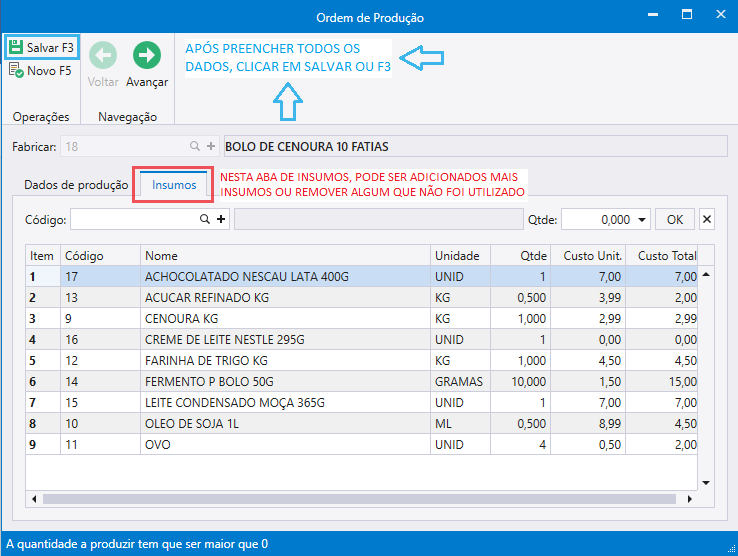Click the Salvar F3 save icon
Viewport: 738px width, 556px height.
[16, 47]
